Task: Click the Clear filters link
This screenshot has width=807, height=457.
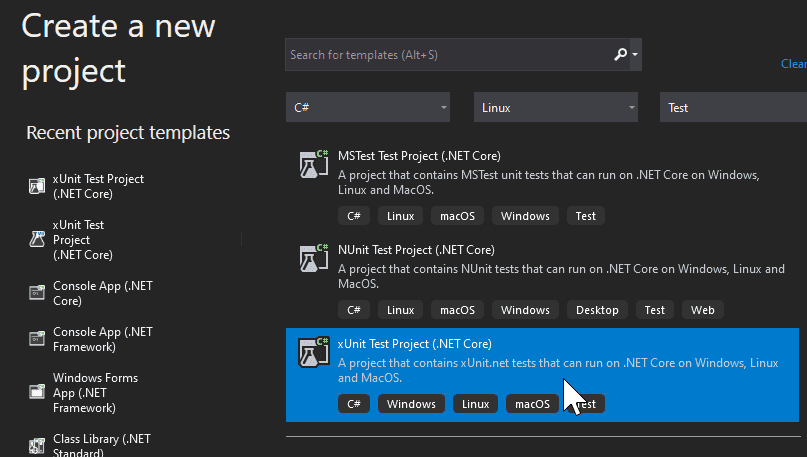Action: [794, 63]
